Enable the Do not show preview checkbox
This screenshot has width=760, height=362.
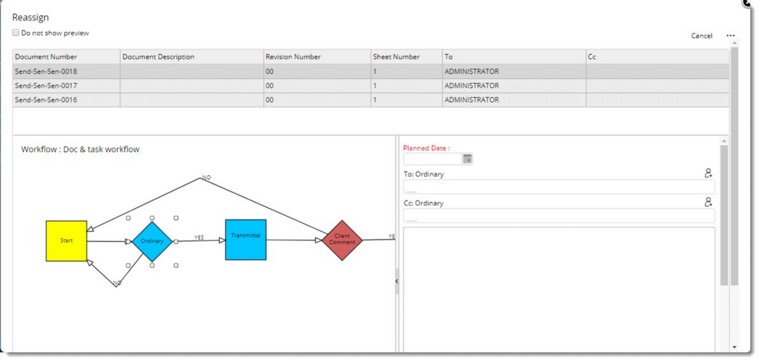click(16, 33)
